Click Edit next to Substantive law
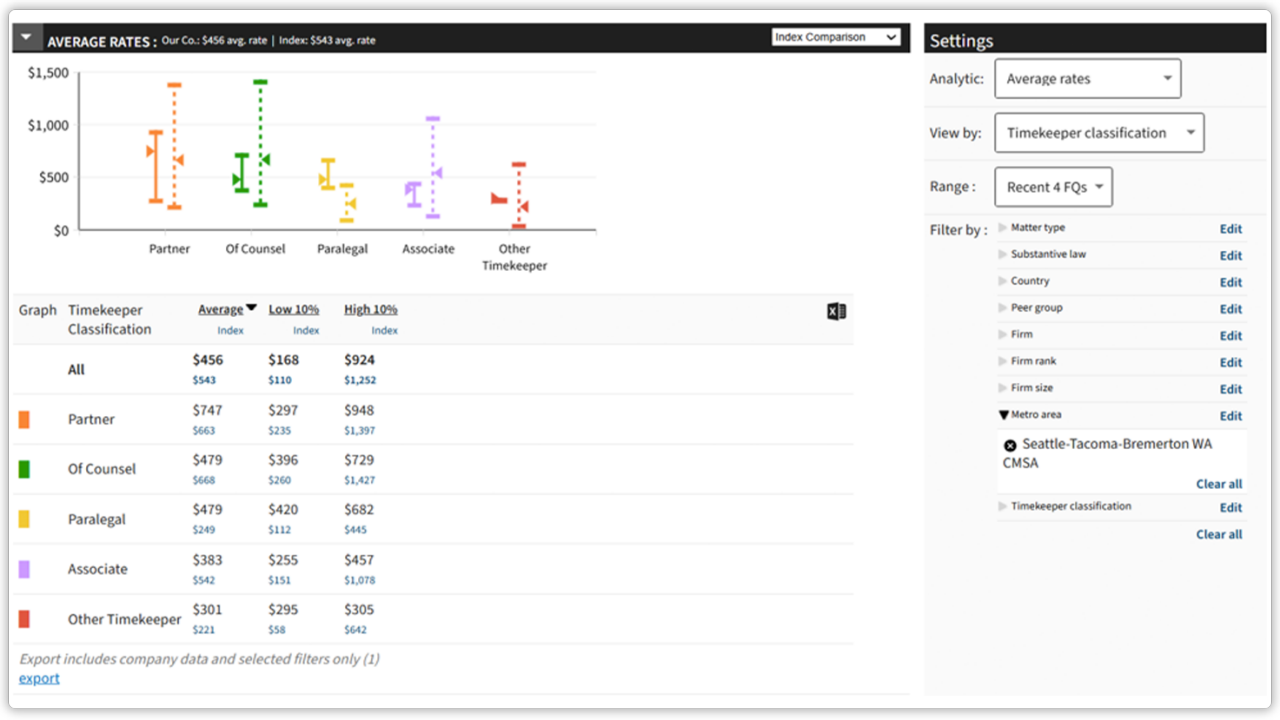1280x720 pixels. [x=1230, y=256]
